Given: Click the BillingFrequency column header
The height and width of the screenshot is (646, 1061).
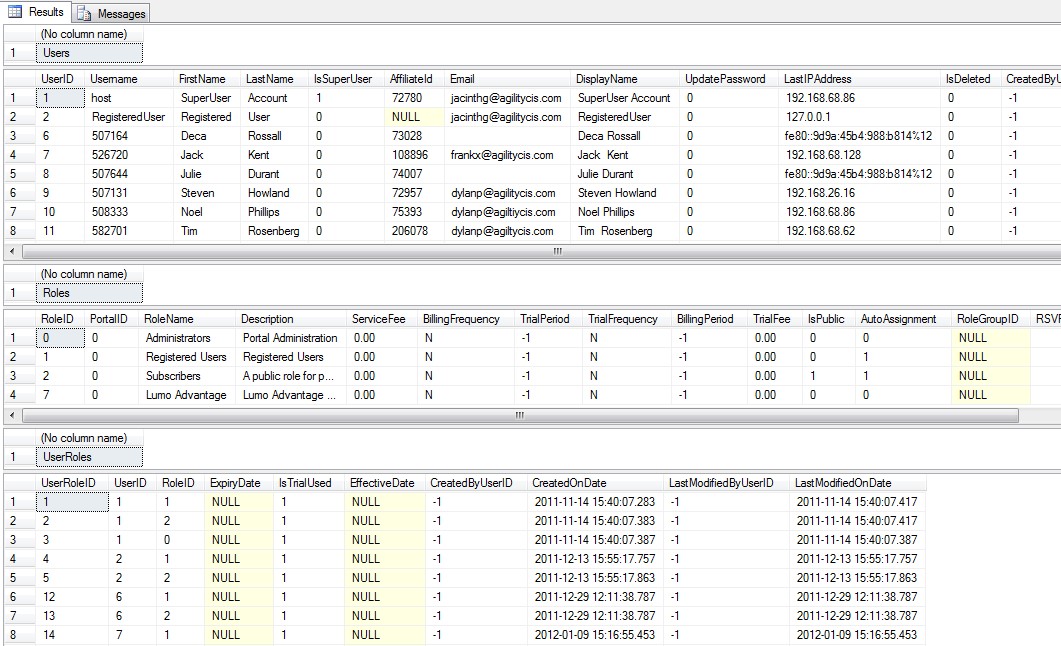Looking at the screenshot, I should pos(466,319).
